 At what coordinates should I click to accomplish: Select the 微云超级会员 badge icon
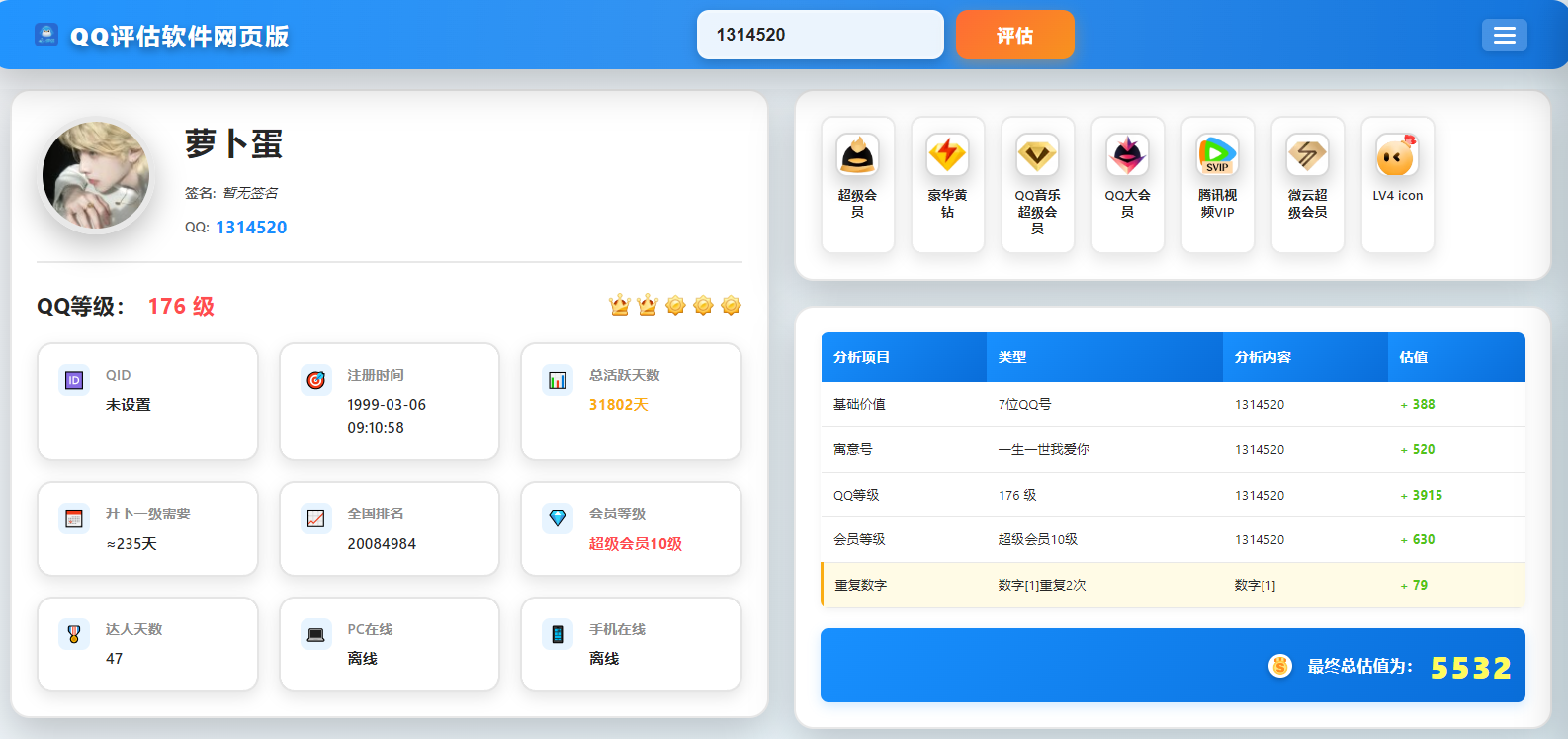click(x=1307, y=155)
